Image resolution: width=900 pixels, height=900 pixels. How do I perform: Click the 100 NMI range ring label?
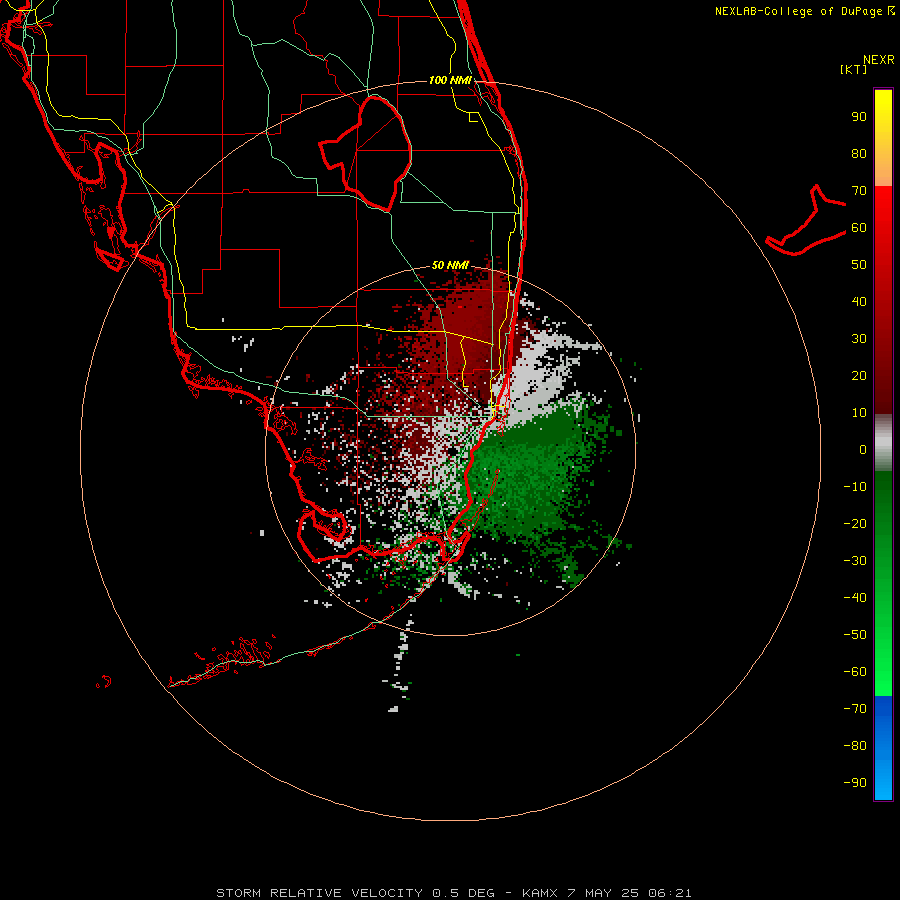(x=450, y=80)
